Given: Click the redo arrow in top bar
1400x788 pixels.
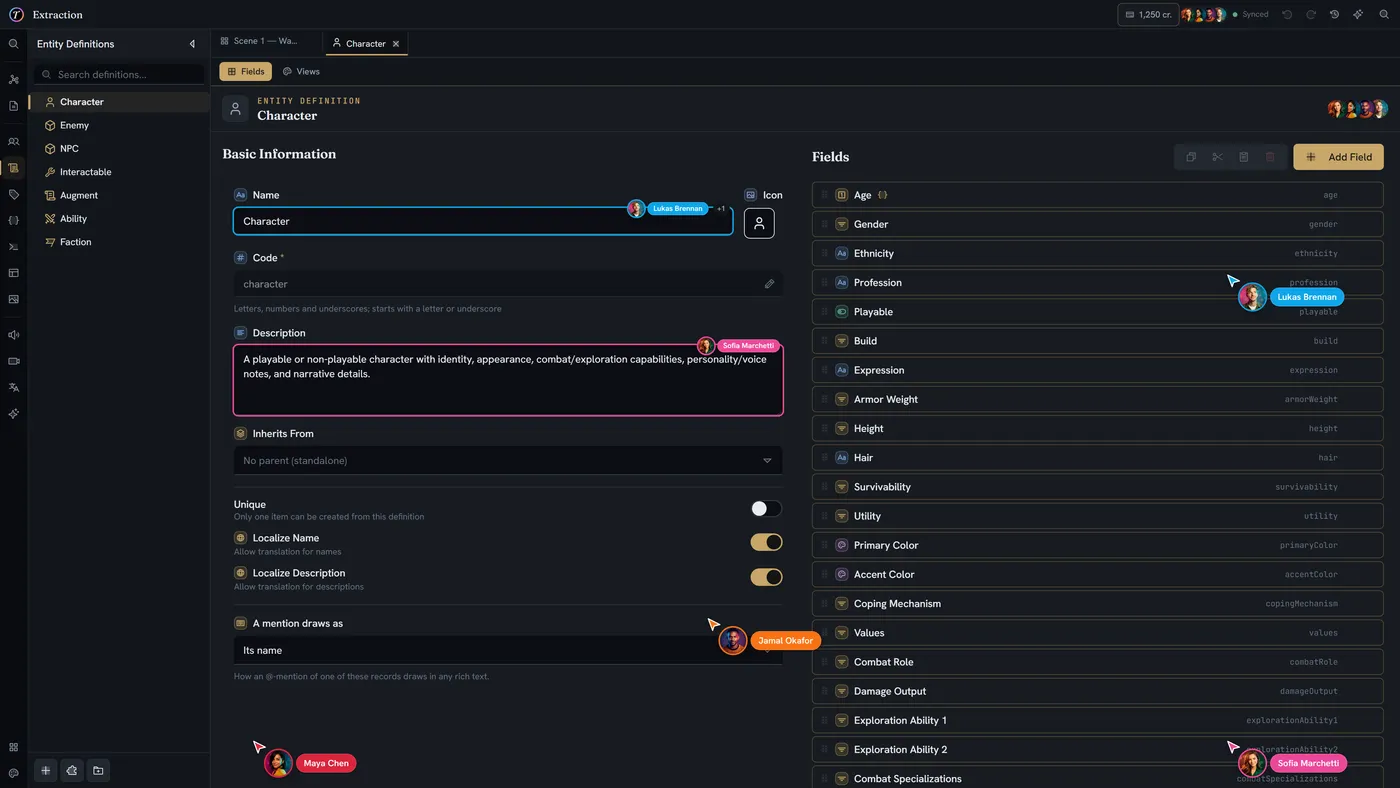Looking at the screenshot, I should 1311,15.
